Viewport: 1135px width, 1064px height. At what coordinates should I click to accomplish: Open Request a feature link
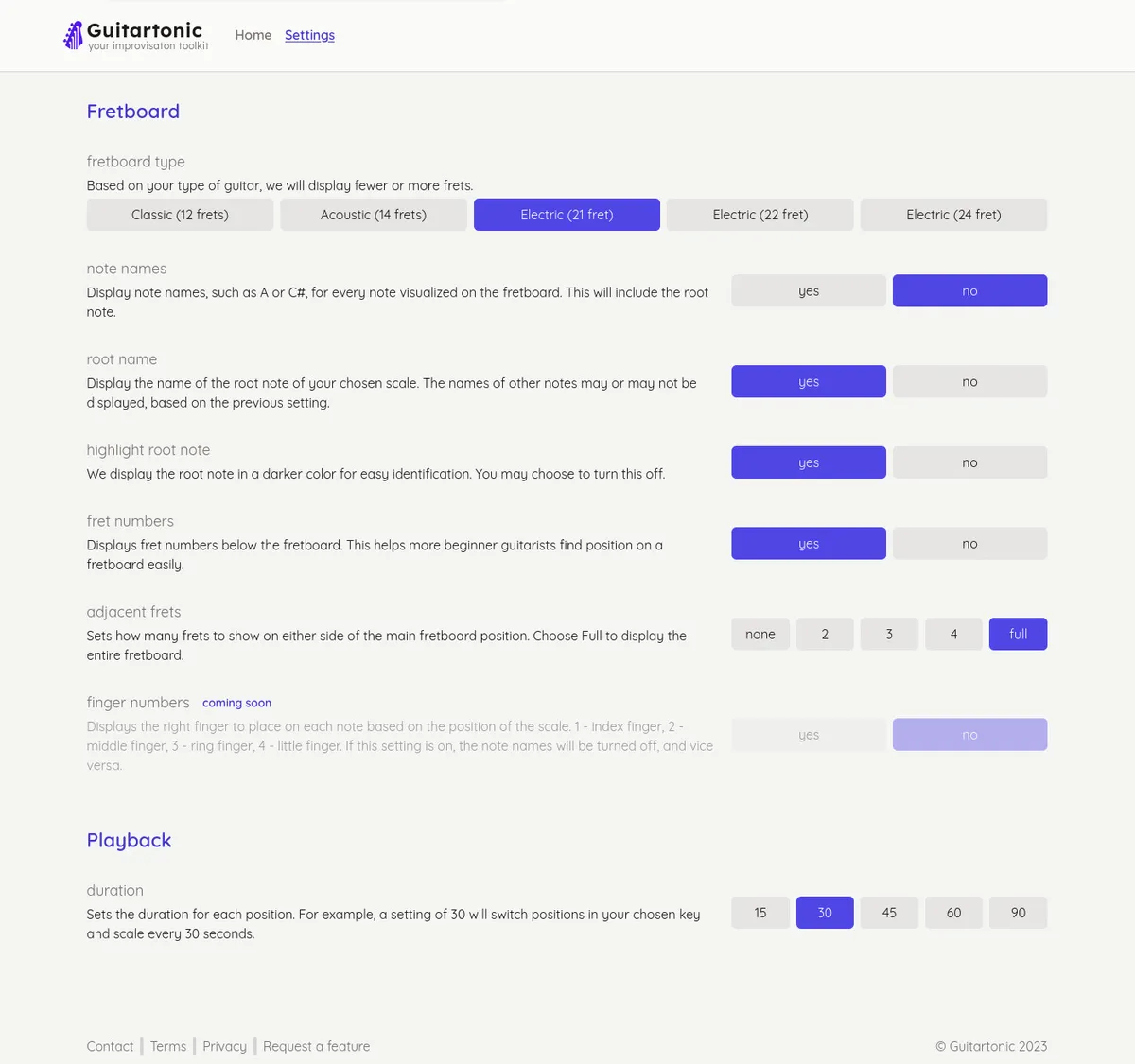[316, 1046]
